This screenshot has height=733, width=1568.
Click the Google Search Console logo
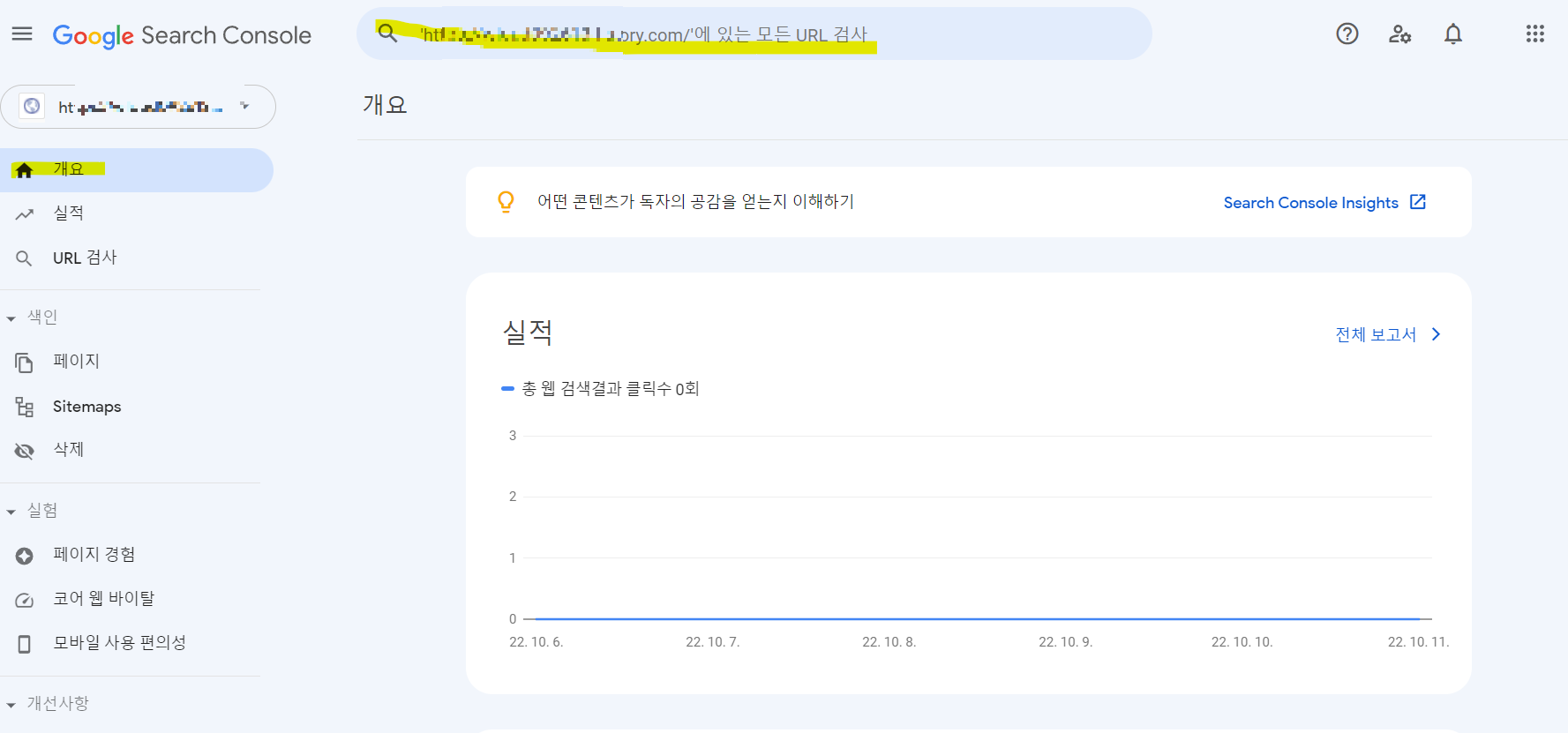pos(182,35)
